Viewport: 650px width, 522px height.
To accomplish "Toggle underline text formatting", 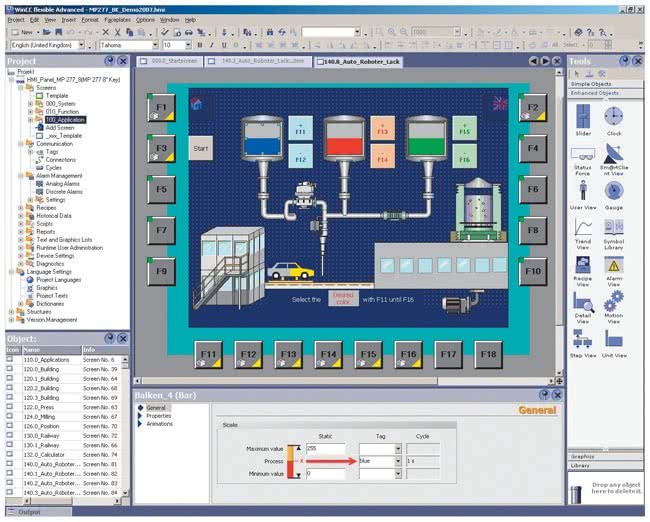I will point(224,45).
